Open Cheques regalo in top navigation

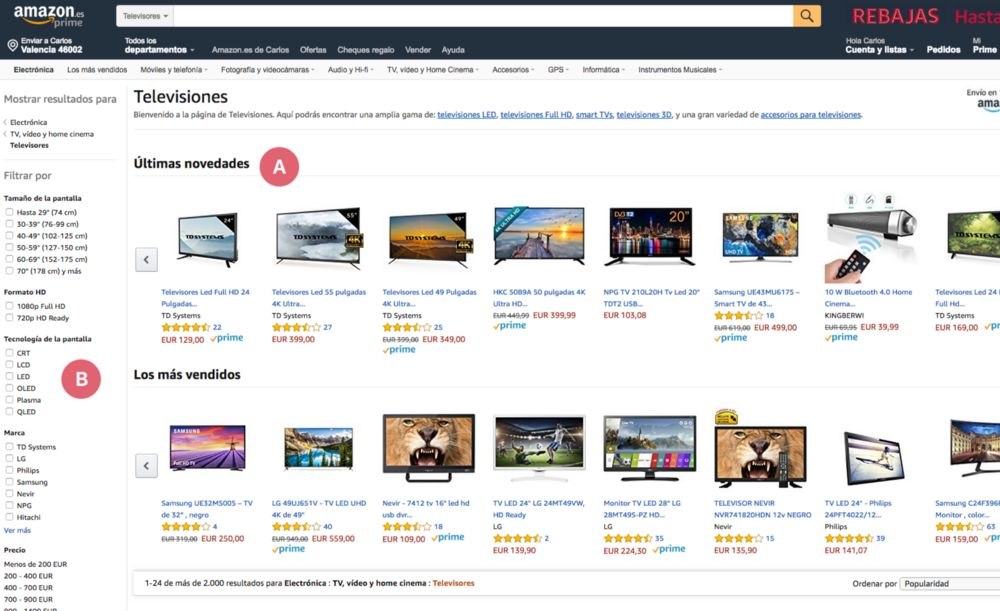pyautogui.click(x=365, y=50)
